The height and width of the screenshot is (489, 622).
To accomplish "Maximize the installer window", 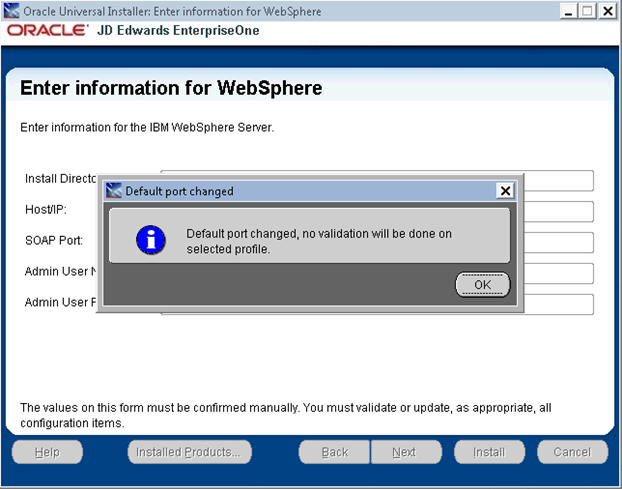I will [x=587, y=11].
